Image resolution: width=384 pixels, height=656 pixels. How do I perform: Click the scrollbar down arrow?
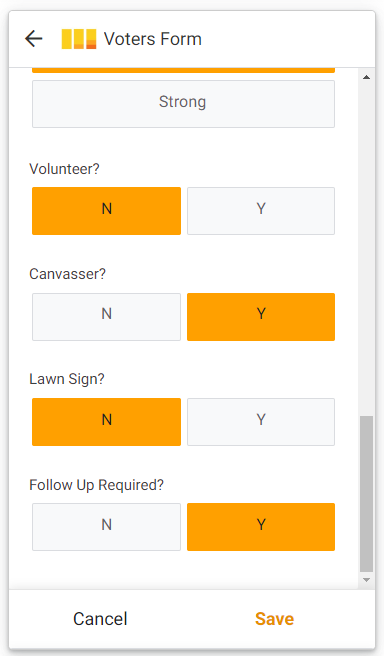(x=366, y=580)
